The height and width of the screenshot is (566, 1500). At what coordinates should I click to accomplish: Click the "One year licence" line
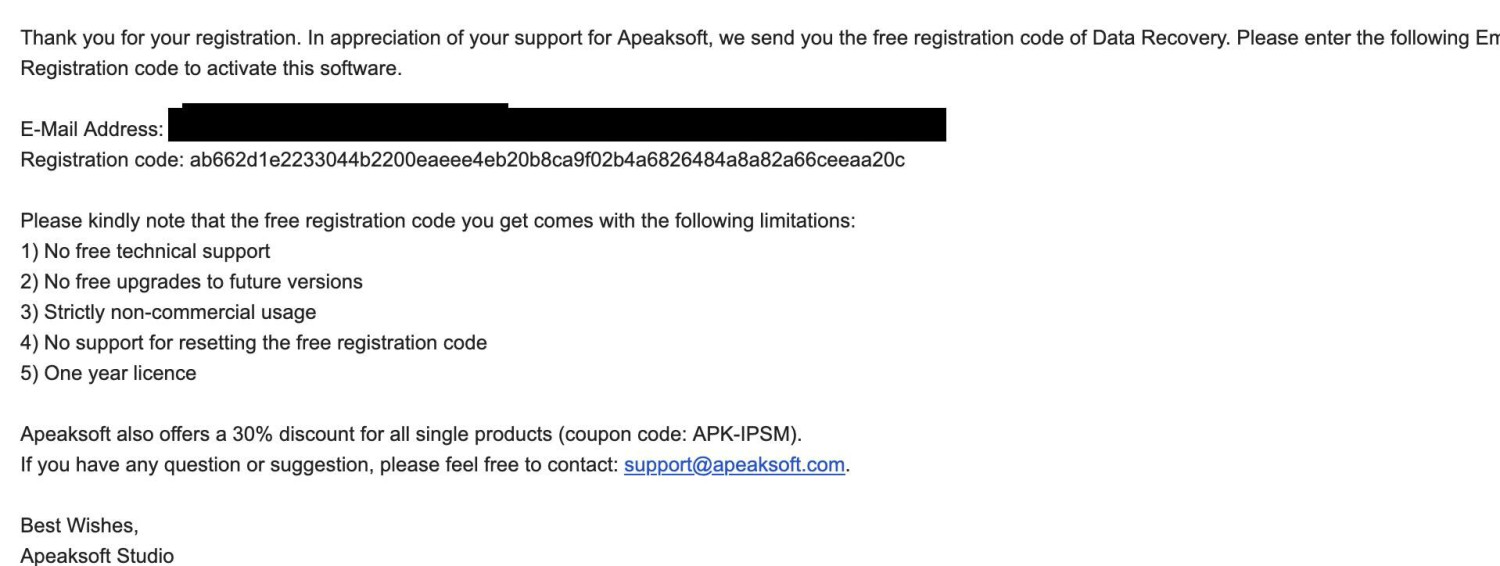coord(119,373)
